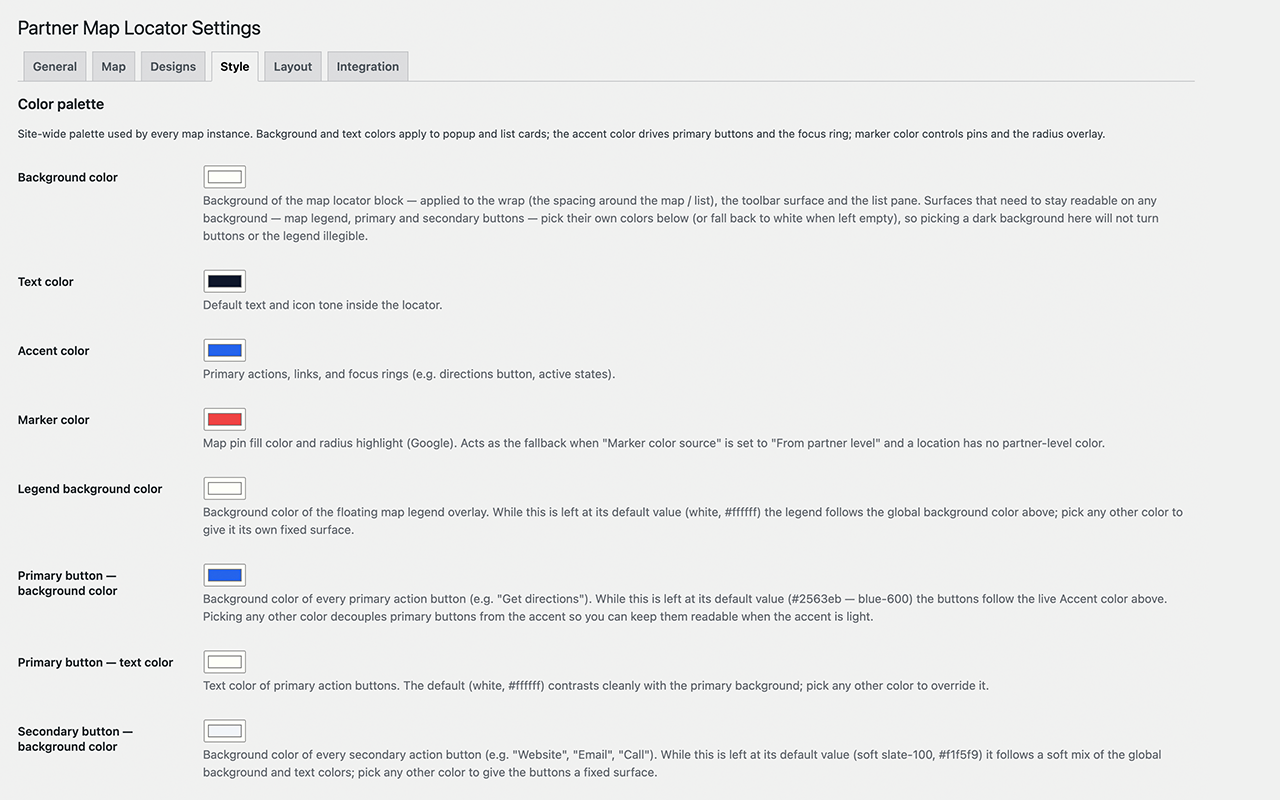
Task: Click the Secondary button background color swatch
Action: [x=225, y=731]
